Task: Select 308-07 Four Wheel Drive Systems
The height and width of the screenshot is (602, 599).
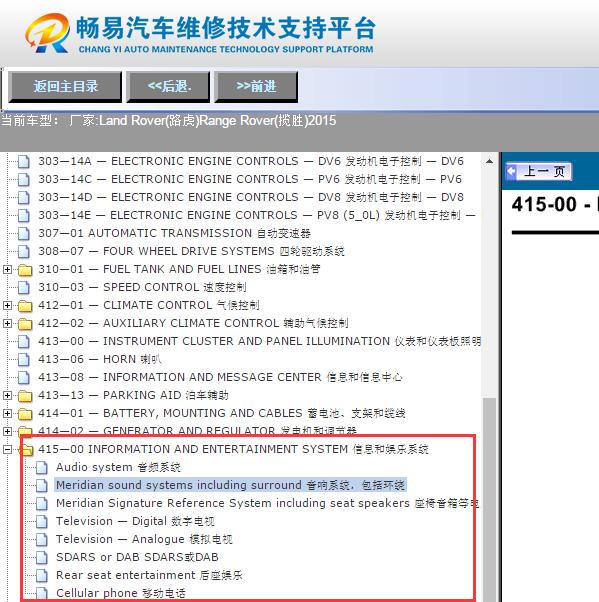Action: click(x=191, y=251)
